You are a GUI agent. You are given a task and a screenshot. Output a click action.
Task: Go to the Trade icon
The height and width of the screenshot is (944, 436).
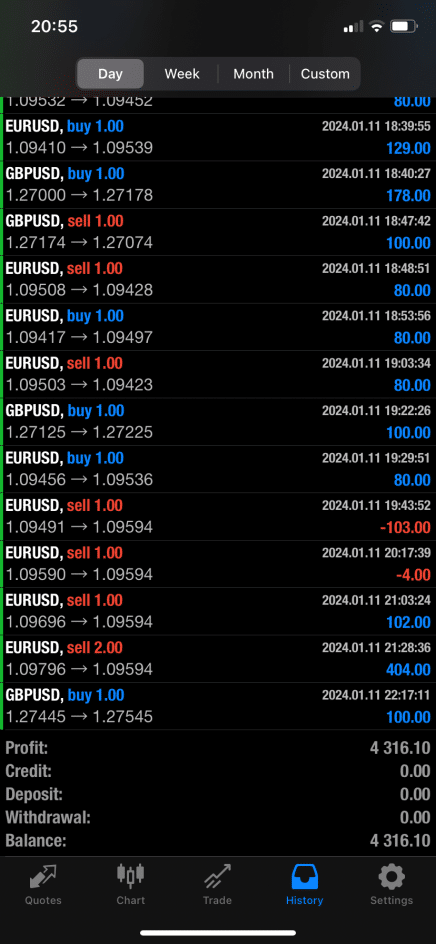217,878
